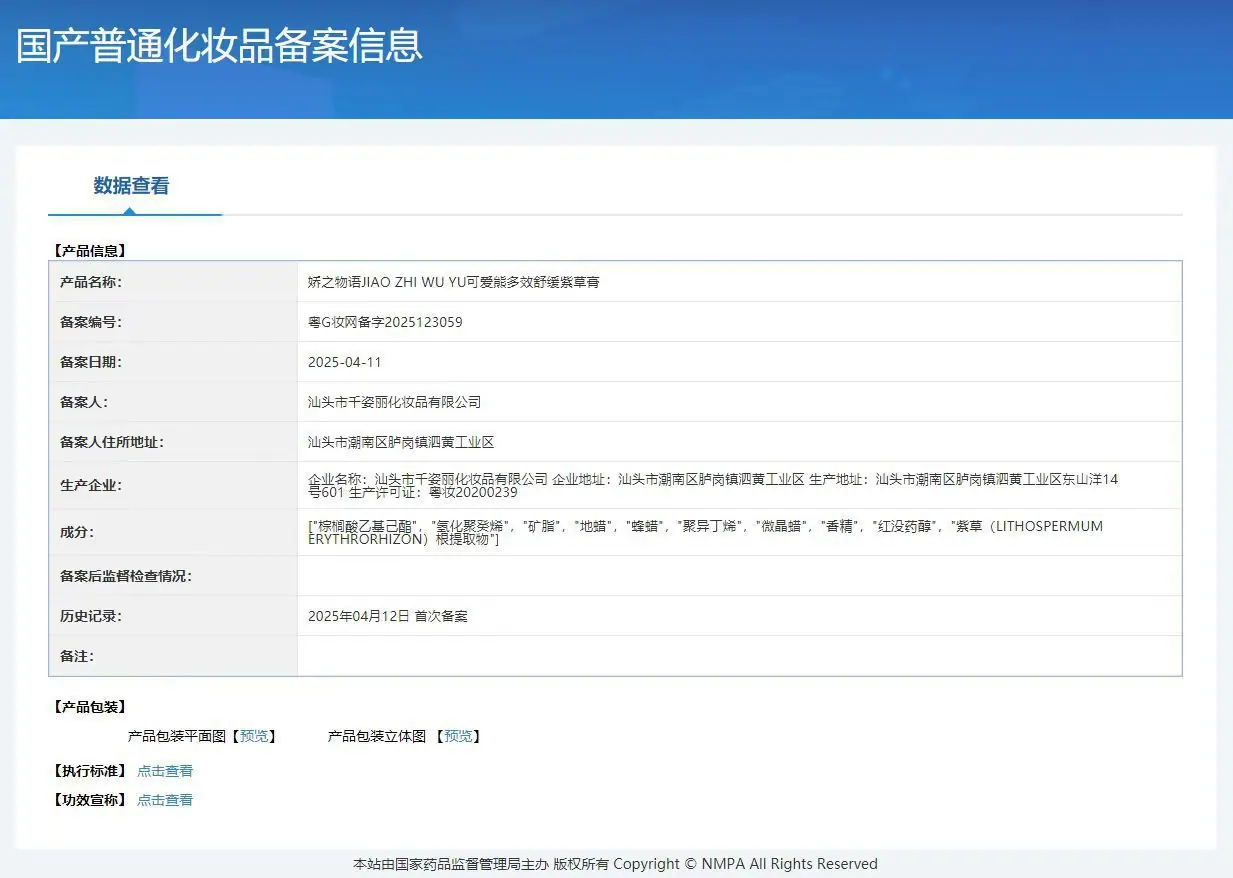Click 预览 link for 产品包装平面图
Image resolution: width=1233 pixels, height=878 pixels.
click(x=254, y=736)
